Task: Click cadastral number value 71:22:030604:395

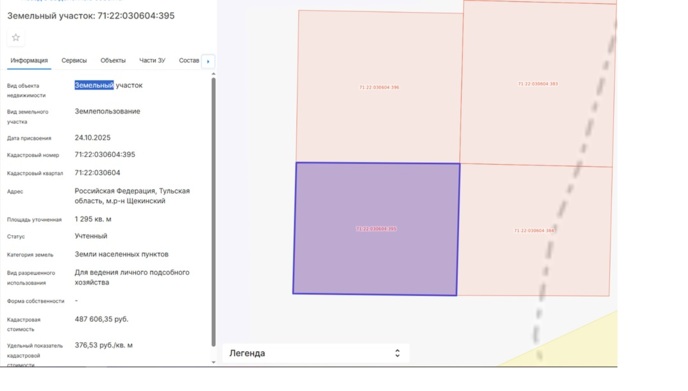Action: [105, 154]
